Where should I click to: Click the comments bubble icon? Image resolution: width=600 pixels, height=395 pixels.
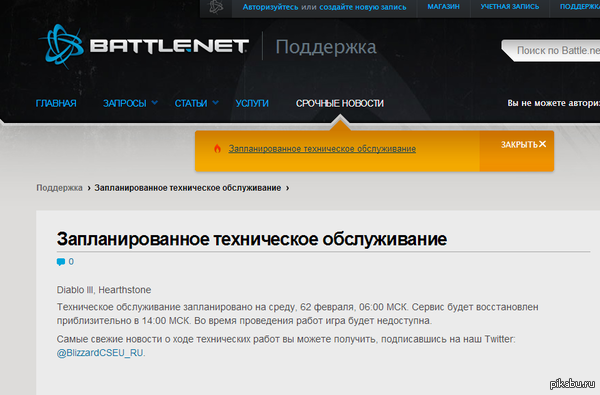click(x=61, y=262)
